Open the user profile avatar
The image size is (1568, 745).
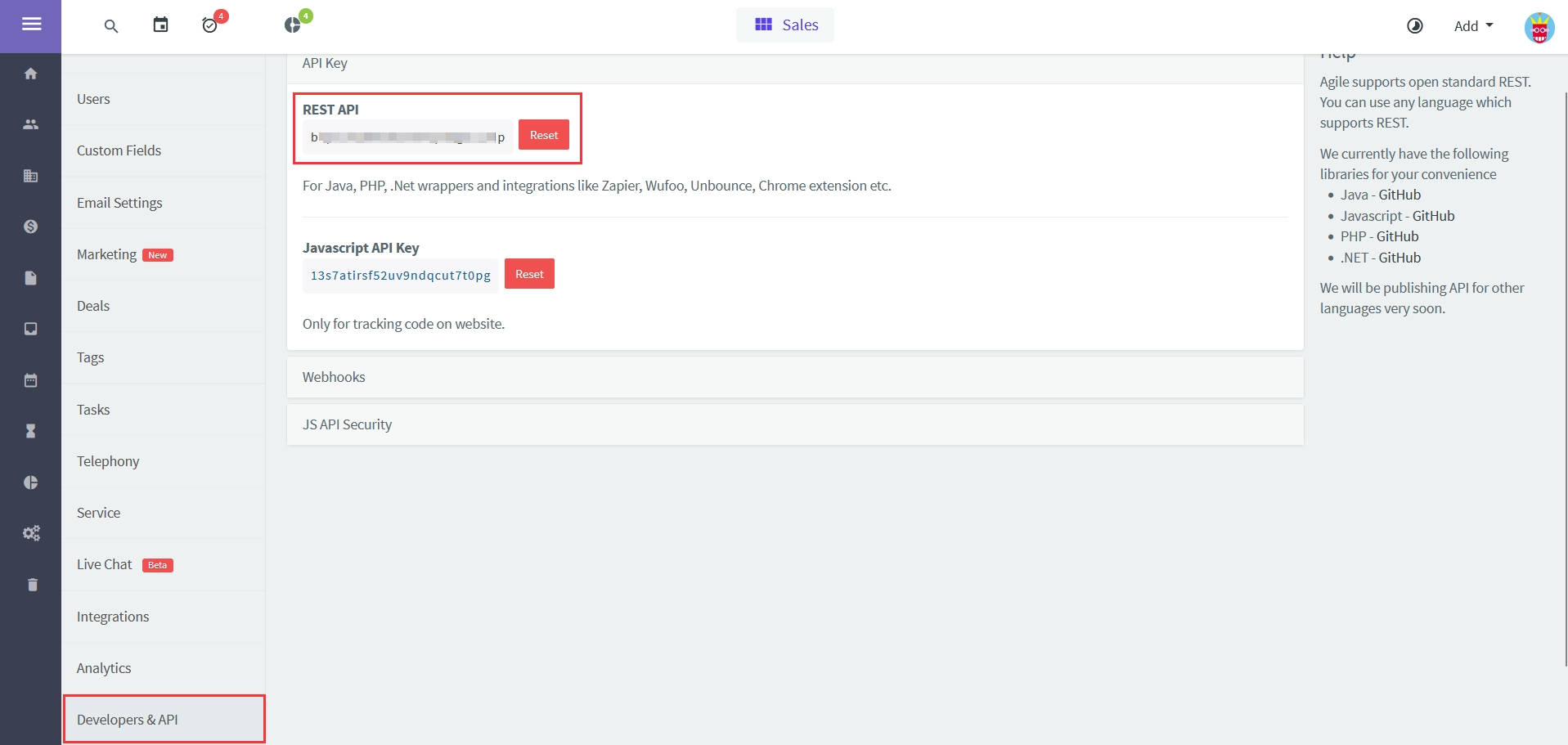(x=1539, y=28)
